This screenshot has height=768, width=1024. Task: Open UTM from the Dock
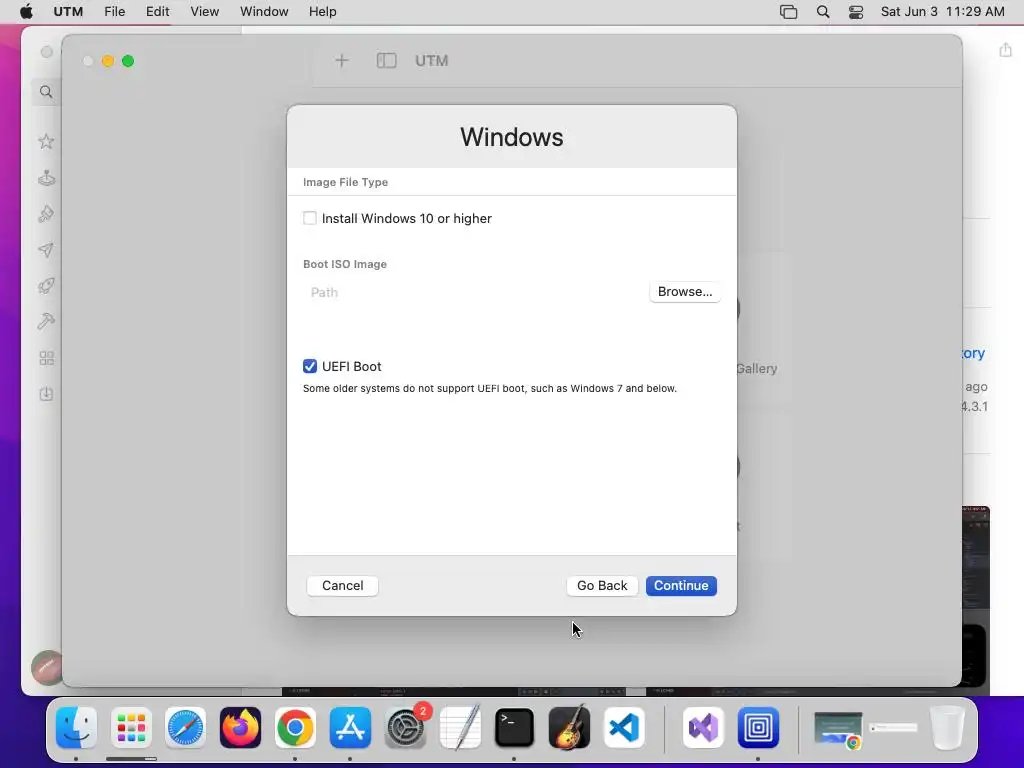coord(758,728)
